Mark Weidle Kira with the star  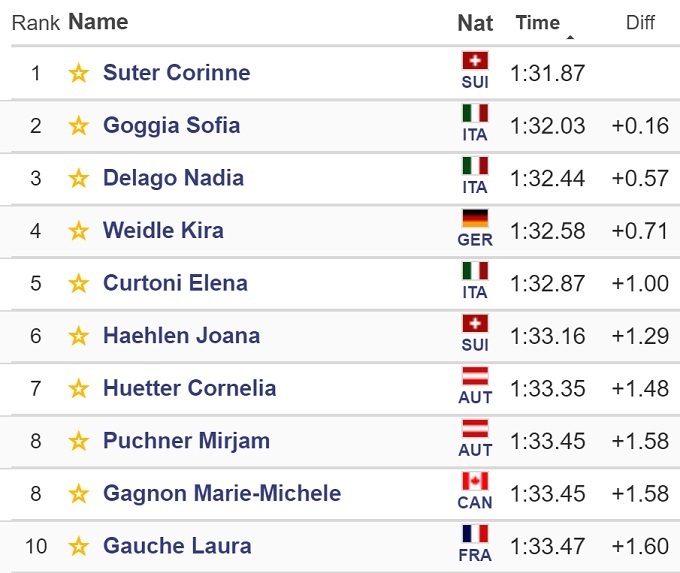[x=79, y=231]
